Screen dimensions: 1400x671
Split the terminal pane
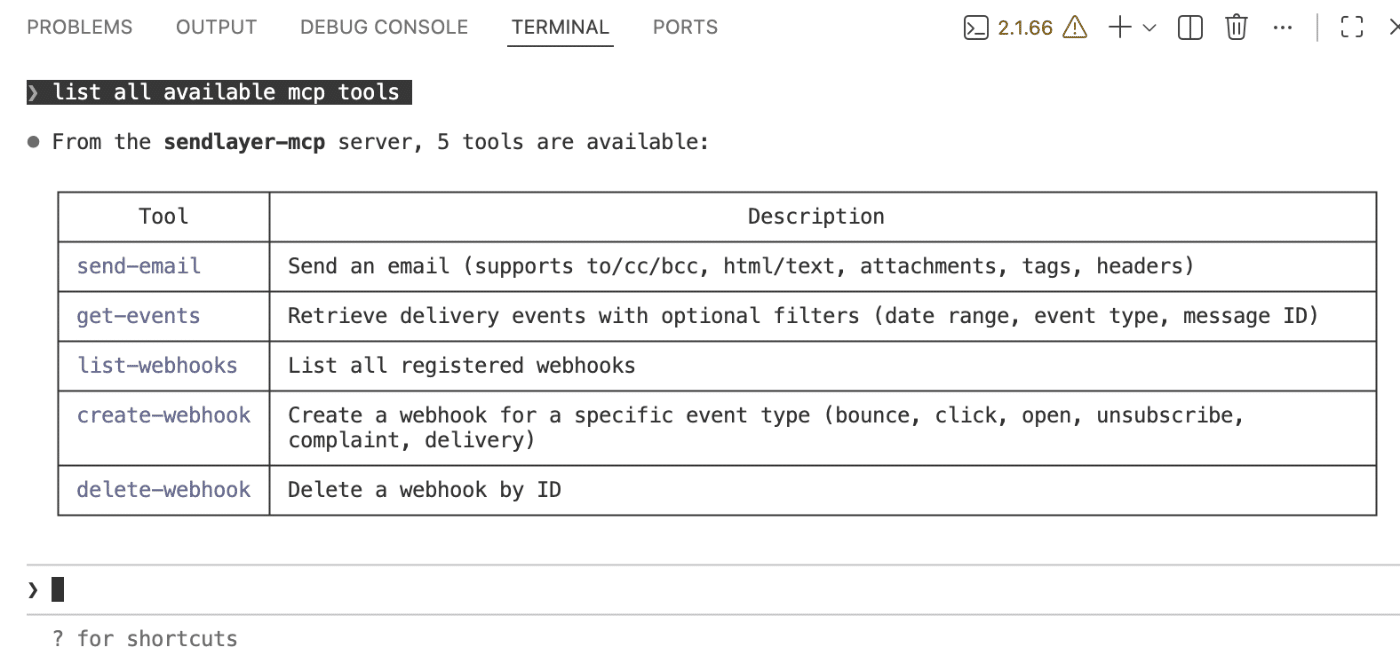point(1189,27)
